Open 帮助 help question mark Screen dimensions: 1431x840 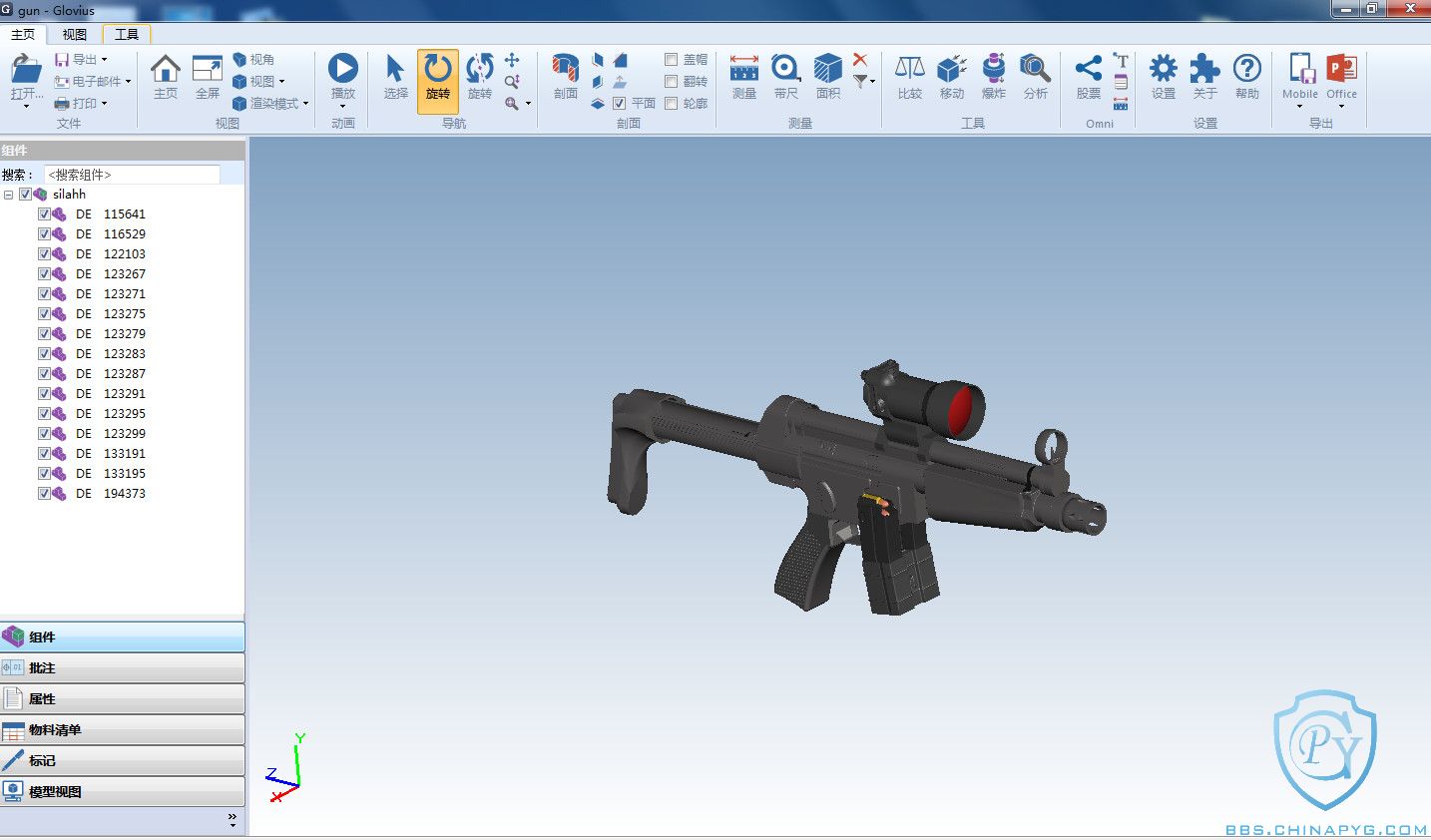tap(1247, 69)
